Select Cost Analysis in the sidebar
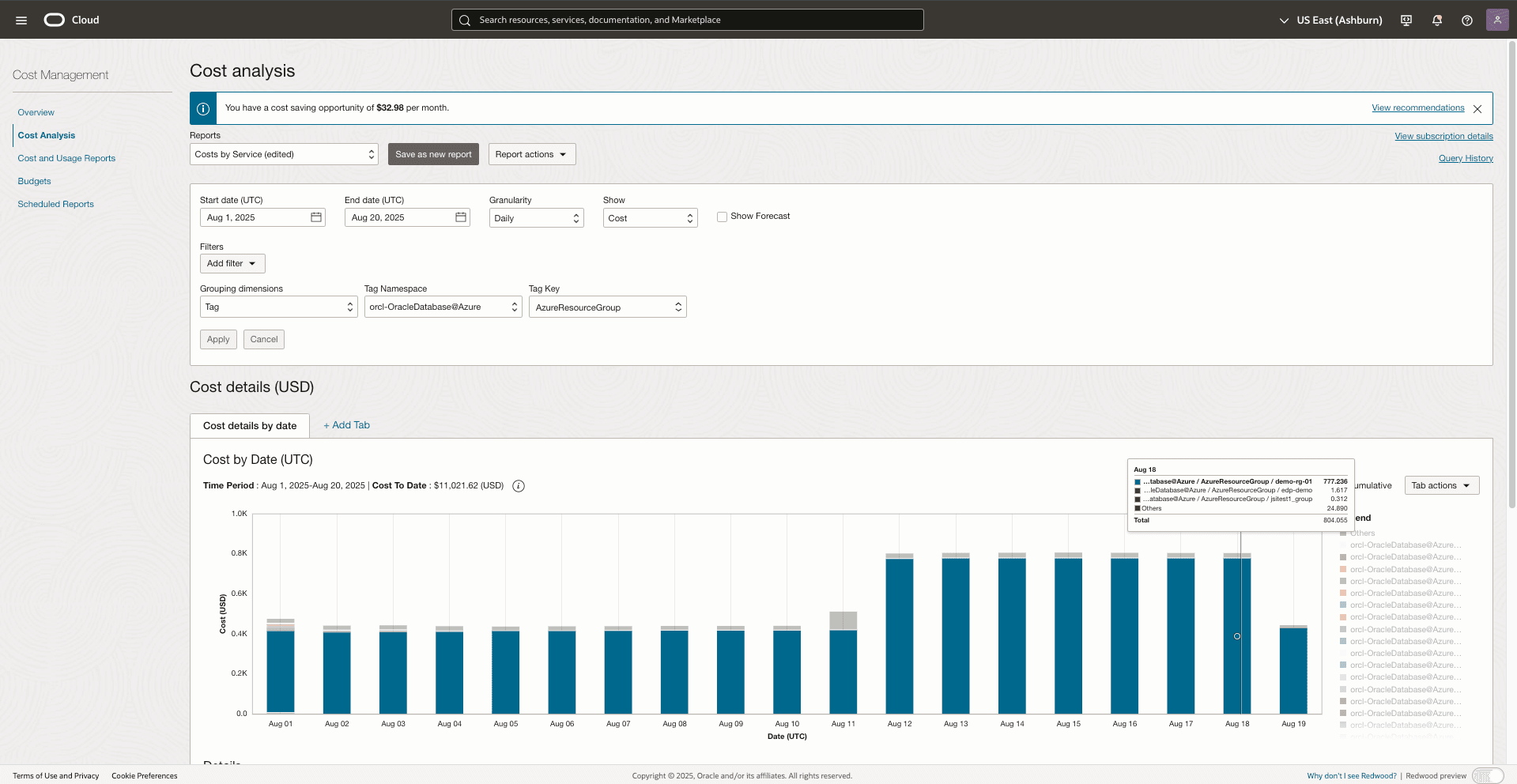Screen dimensions: 1517x784 (47, 135)
